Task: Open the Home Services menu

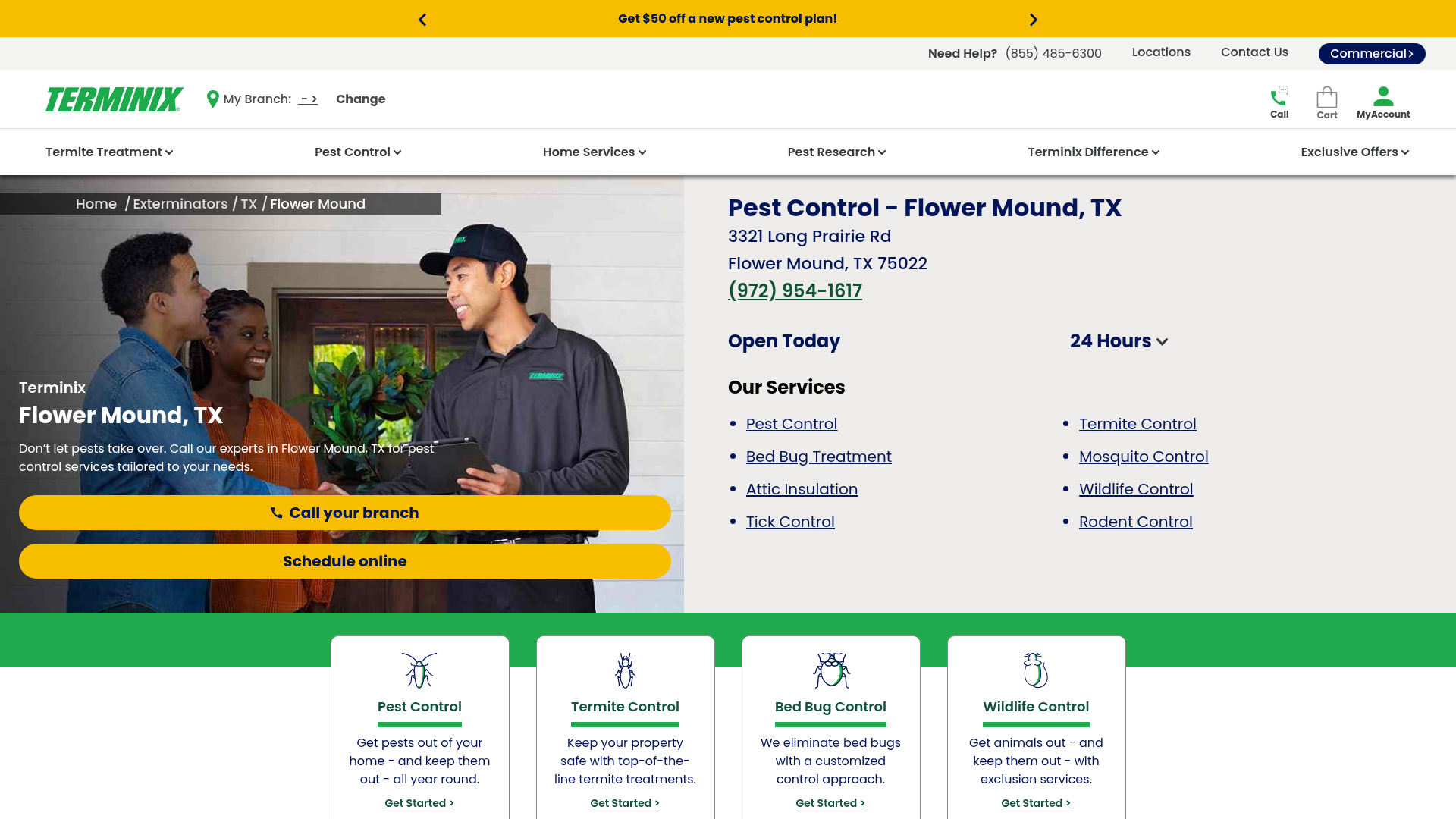Action: pos(594,152)
